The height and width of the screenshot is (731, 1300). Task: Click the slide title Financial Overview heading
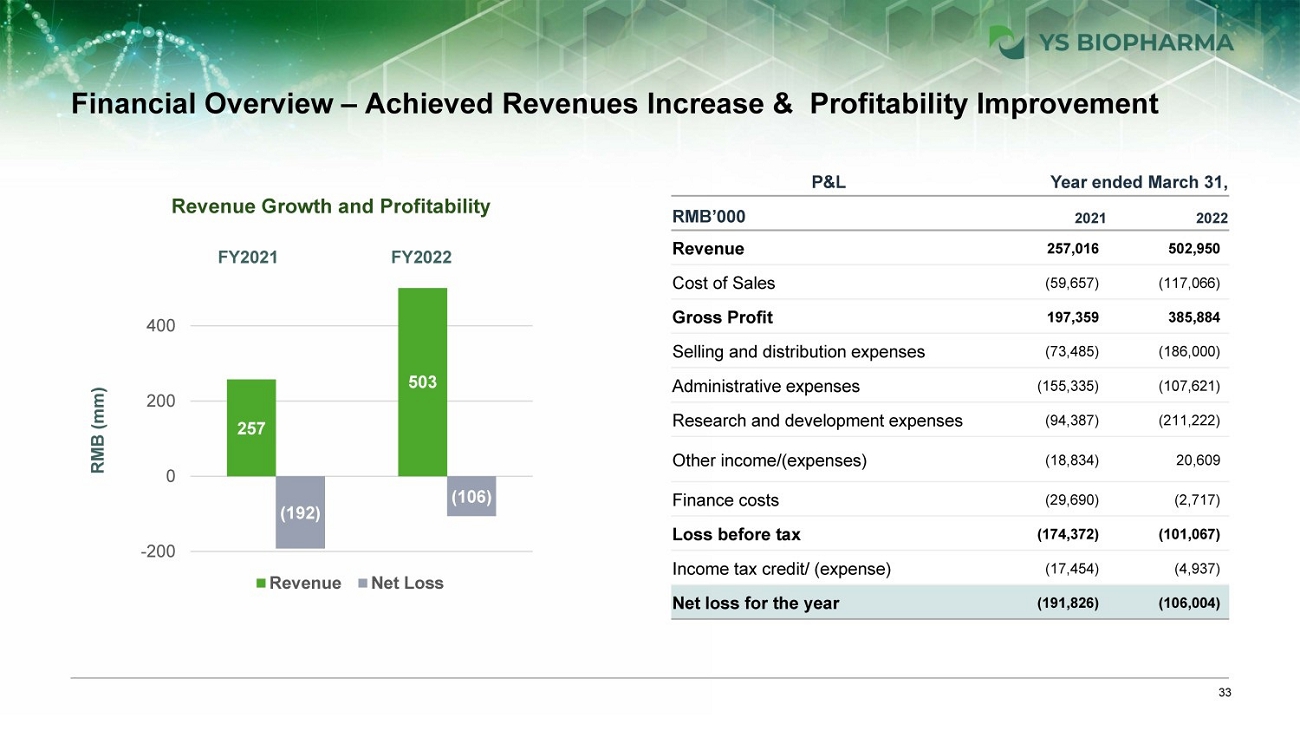613,104
